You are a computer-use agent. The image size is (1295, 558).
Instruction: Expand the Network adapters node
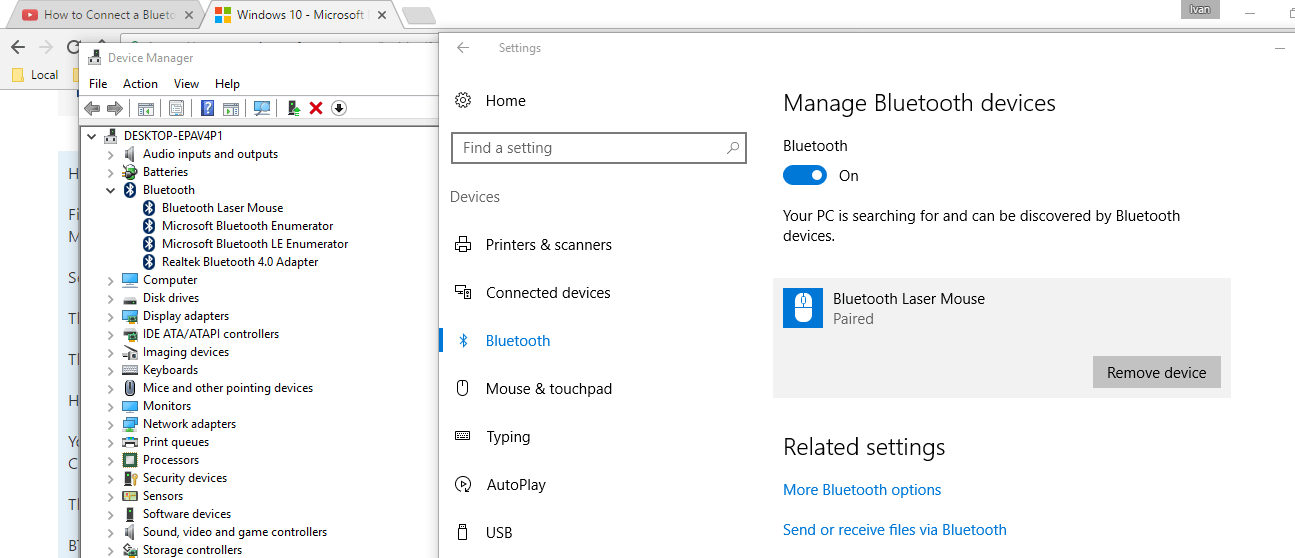coord(111,424)
